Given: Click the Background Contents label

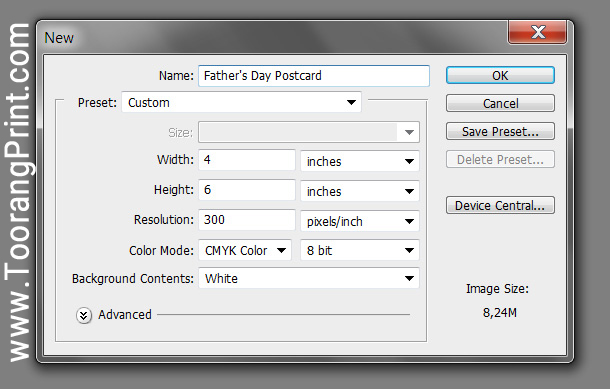Looking at the screenshot, I should [133, 279].
